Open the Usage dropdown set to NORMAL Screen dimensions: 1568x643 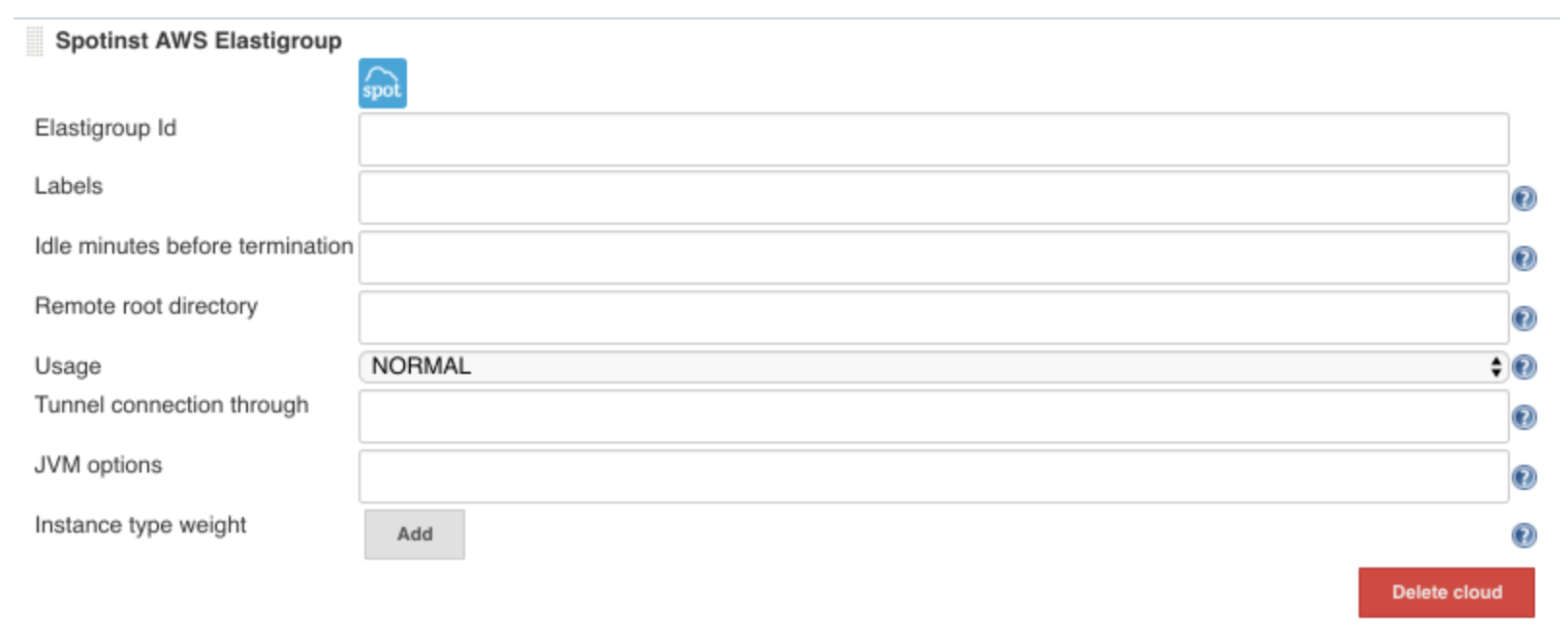(x=932, y=367)
